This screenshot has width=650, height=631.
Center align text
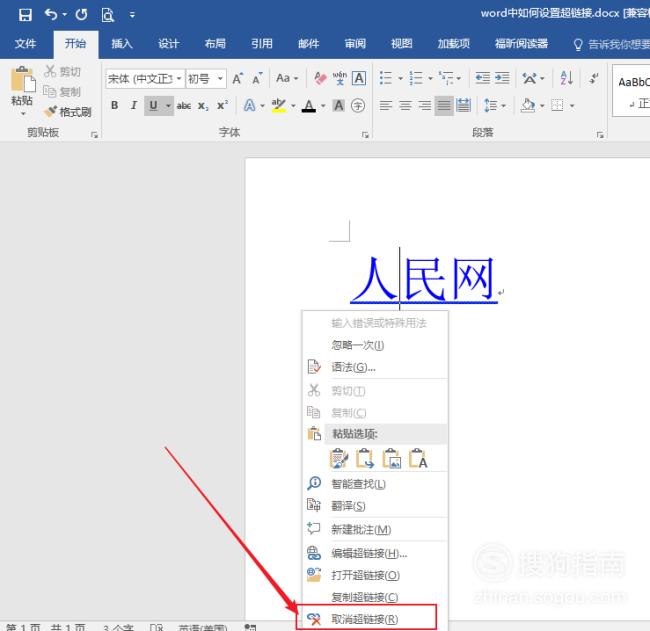tap(405, 106)
